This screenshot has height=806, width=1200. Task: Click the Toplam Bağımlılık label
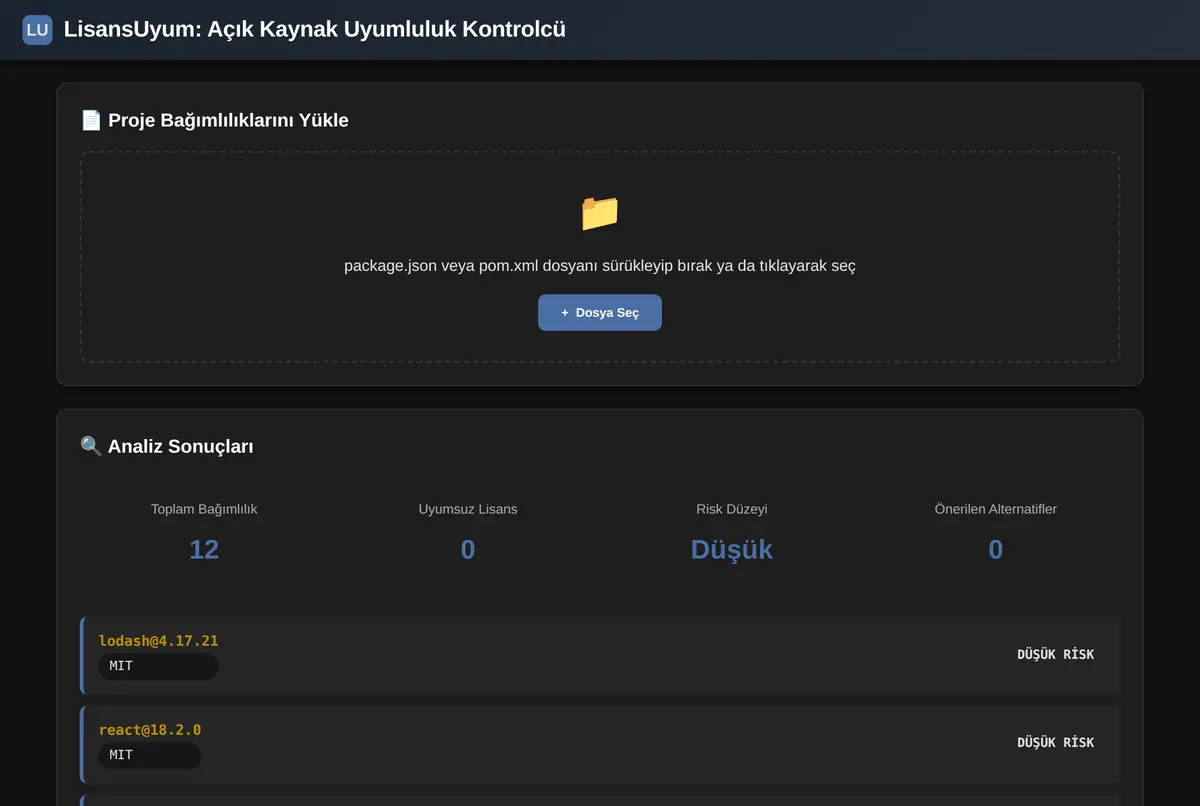(204, 509)
